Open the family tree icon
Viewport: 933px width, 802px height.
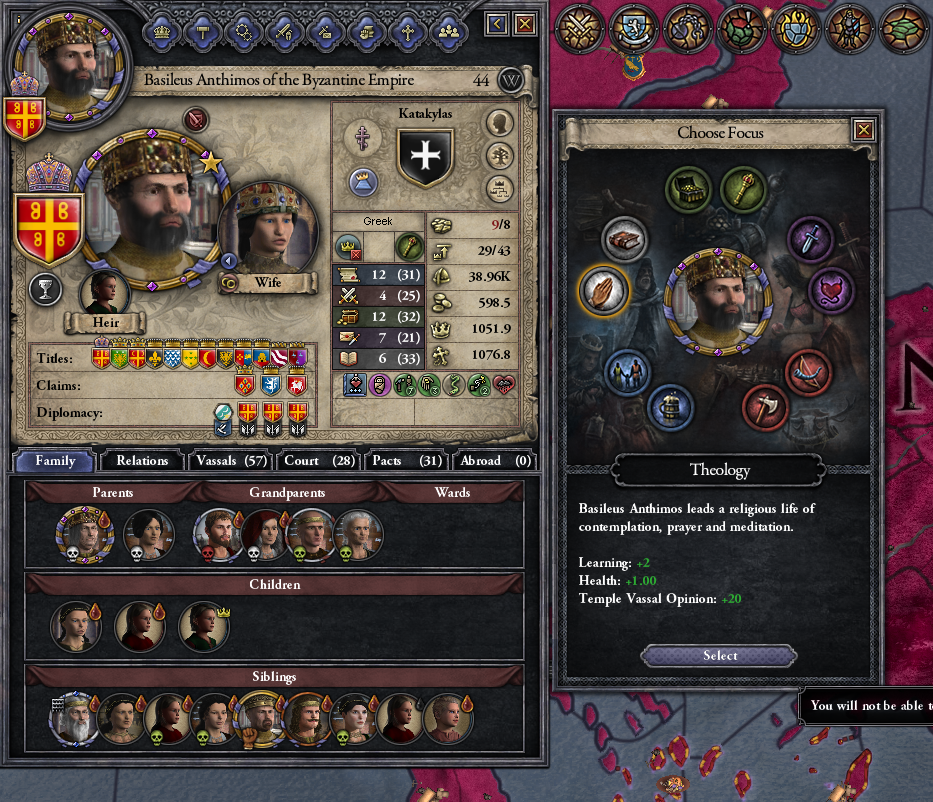click(x=500, y=156)
